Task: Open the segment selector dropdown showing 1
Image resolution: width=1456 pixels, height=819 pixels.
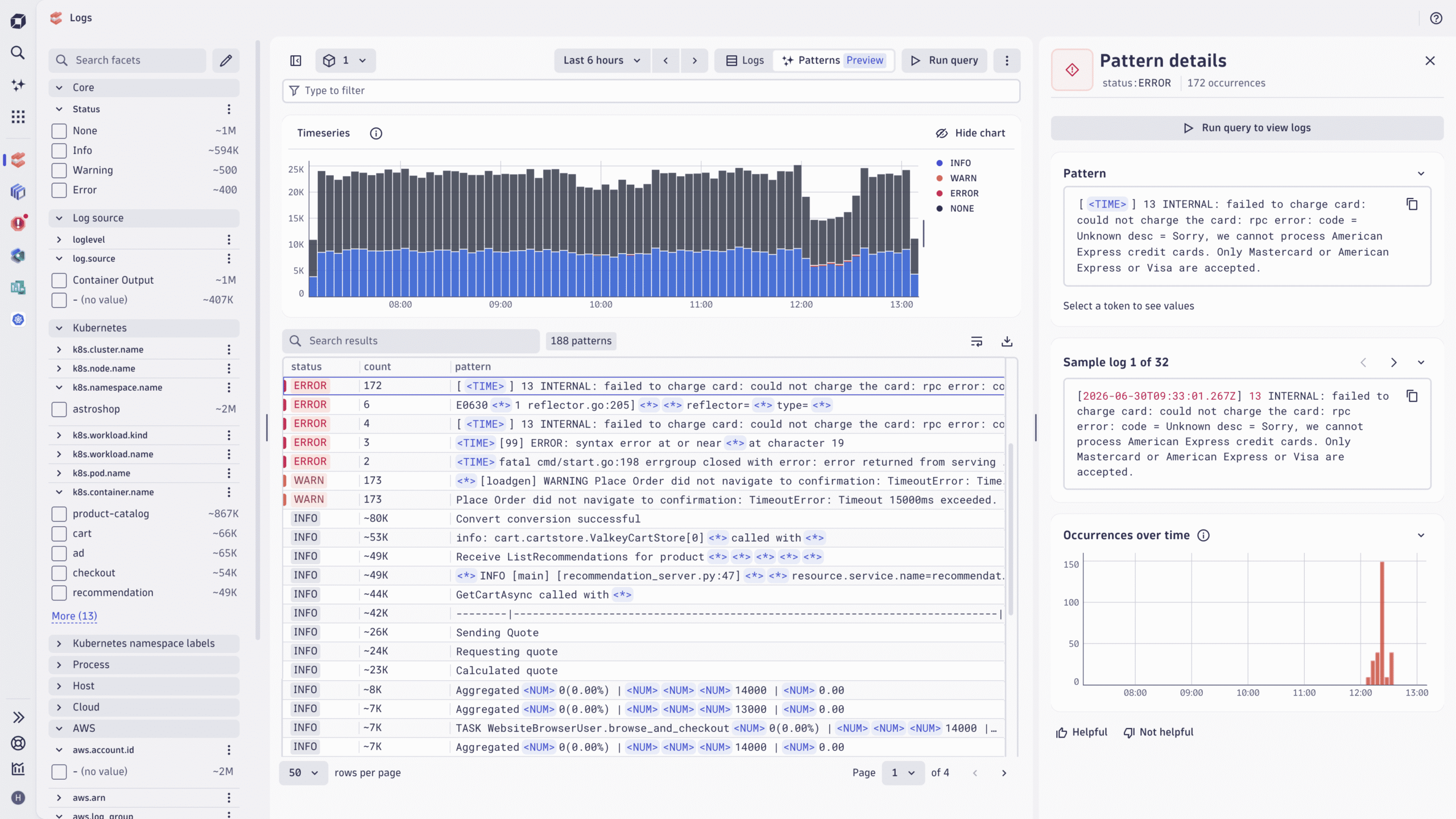Action: point(345,60)
